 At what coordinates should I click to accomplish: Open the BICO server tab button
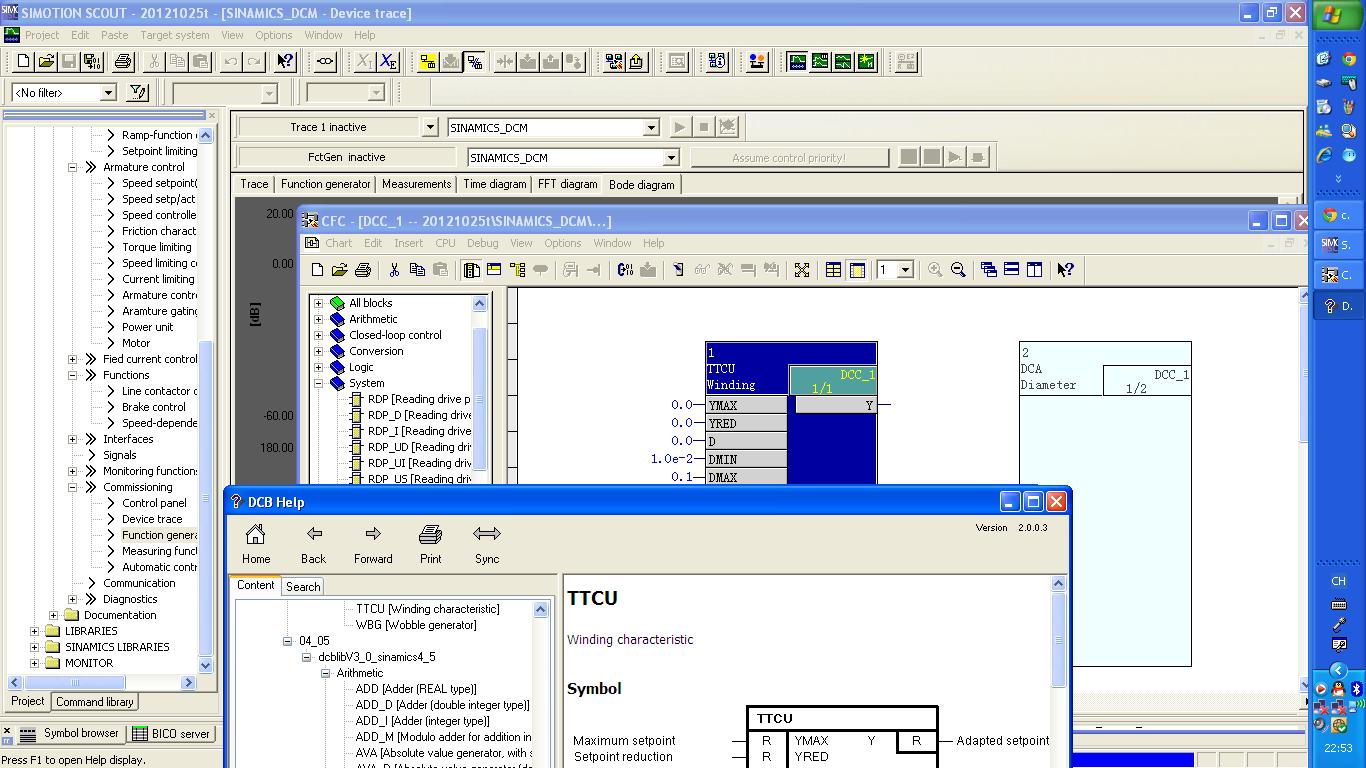pyautogui.click(x=171, y=733)
